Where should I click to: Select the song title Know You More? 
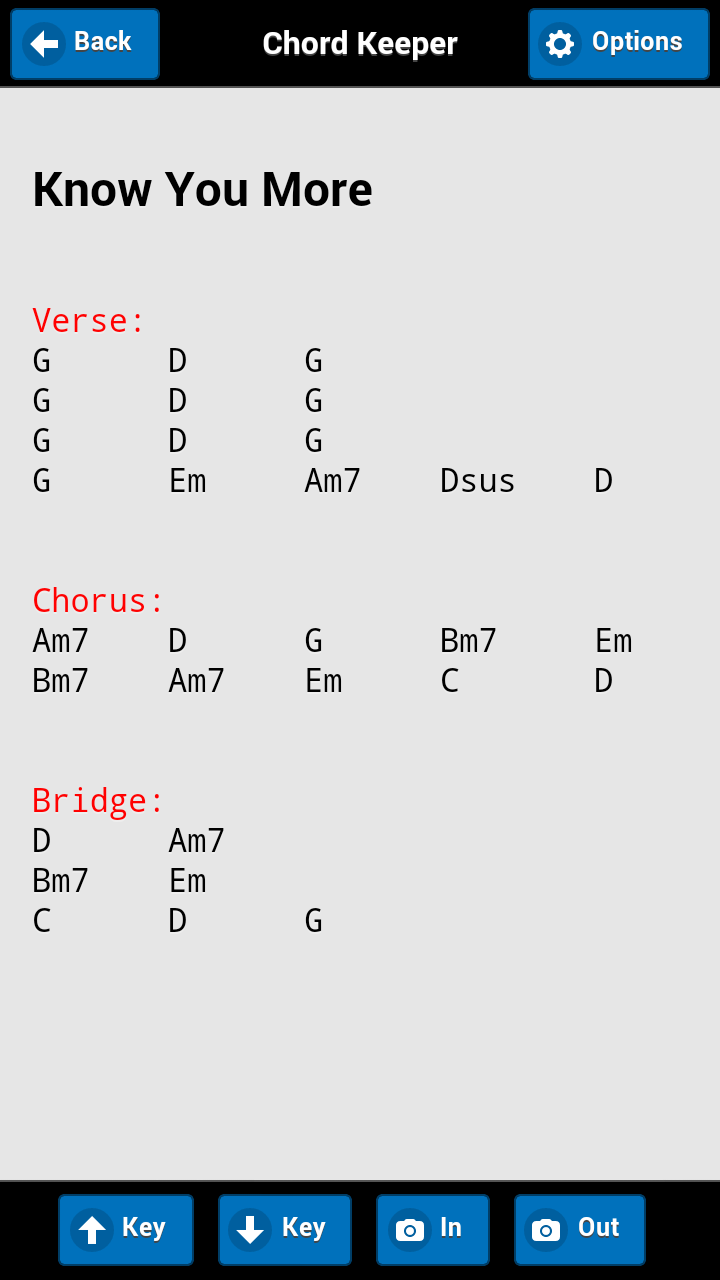pyautogui.click(x=201, y=189)
